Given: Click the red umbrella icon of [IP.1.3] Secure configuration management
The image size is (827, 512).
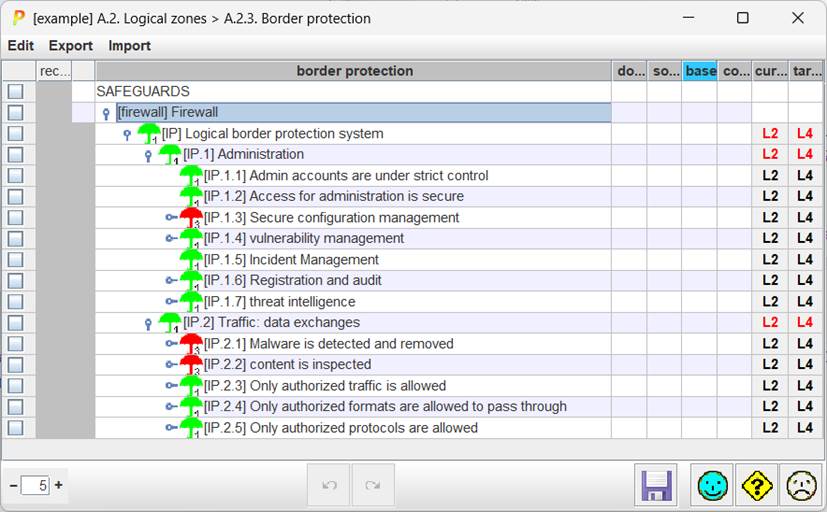Looking at the screenshot, I should pos(191,217).
